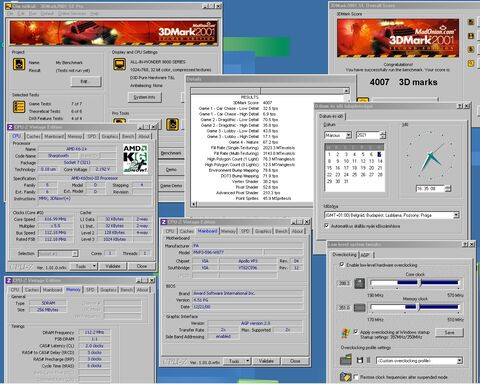The height and width of the screenshot is (384, 480).
Task: Click Close in the CPU-Z Mainboard window
Action: tap(295, 361)
